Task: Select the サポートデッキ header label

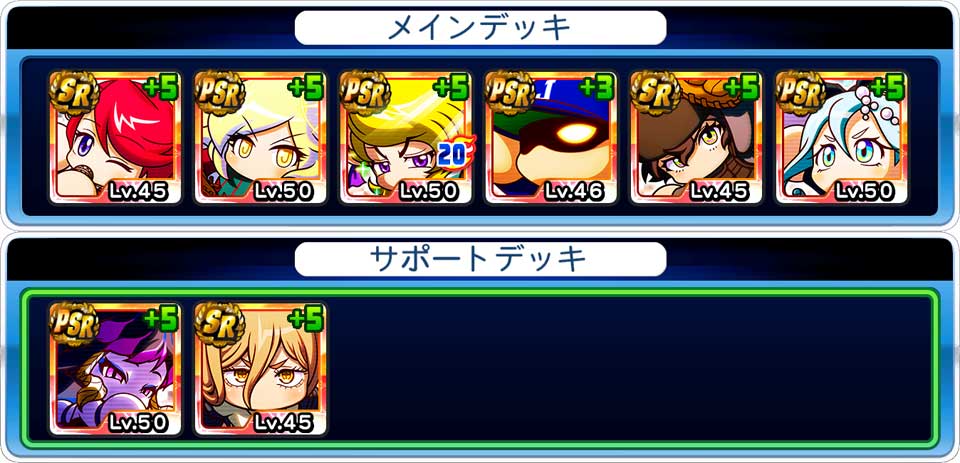Action: tap(480, 259)
